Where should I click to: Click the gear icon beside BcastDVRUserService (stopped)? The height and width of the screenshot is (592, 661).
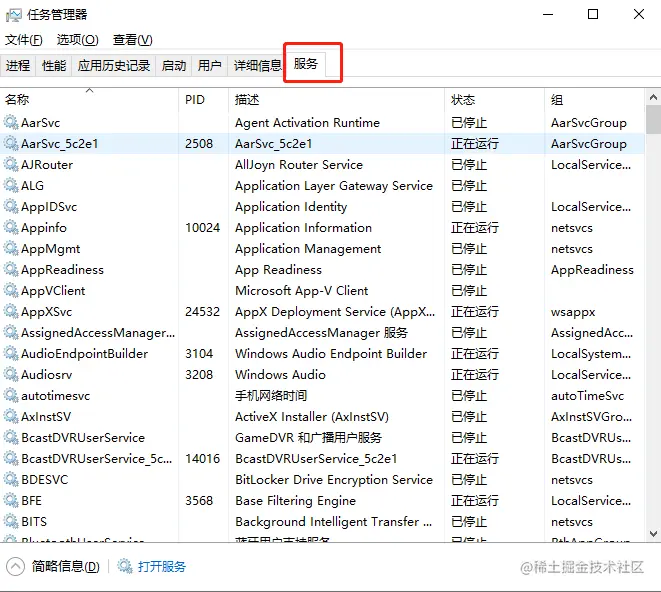click(x=11, y=438)
